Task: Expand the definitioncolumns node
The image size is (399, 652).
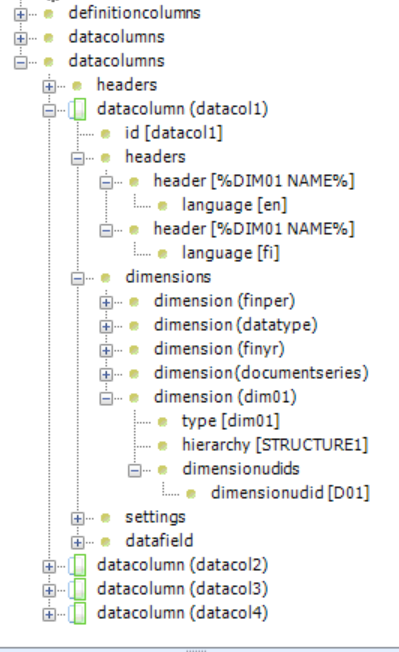Action: 20,15
